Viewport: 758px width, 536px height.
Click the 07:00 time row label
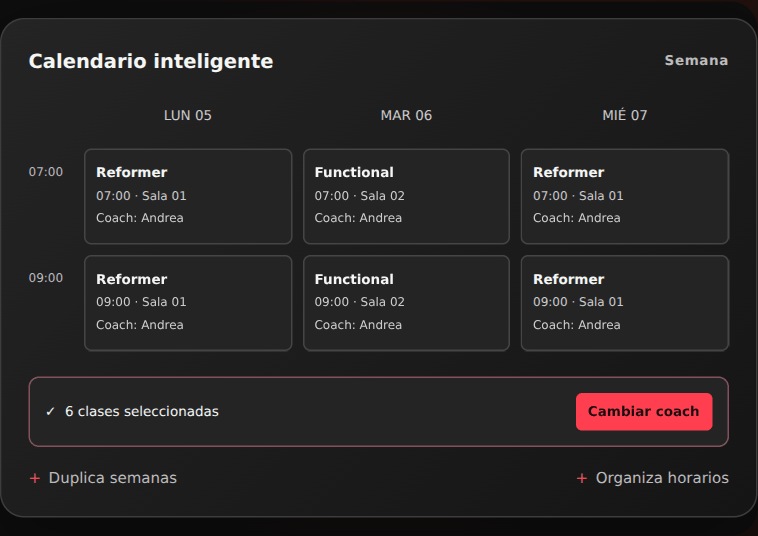pyautogui.click(x=46, y=172)
